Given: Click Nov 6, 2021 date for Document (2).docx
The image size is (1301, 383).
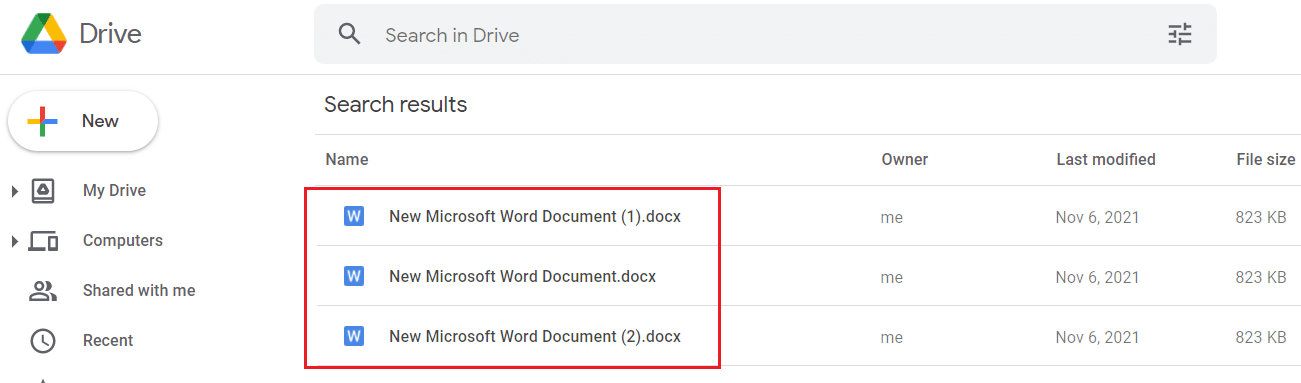Looking at the screenshot, I should tap(1098, 337).
